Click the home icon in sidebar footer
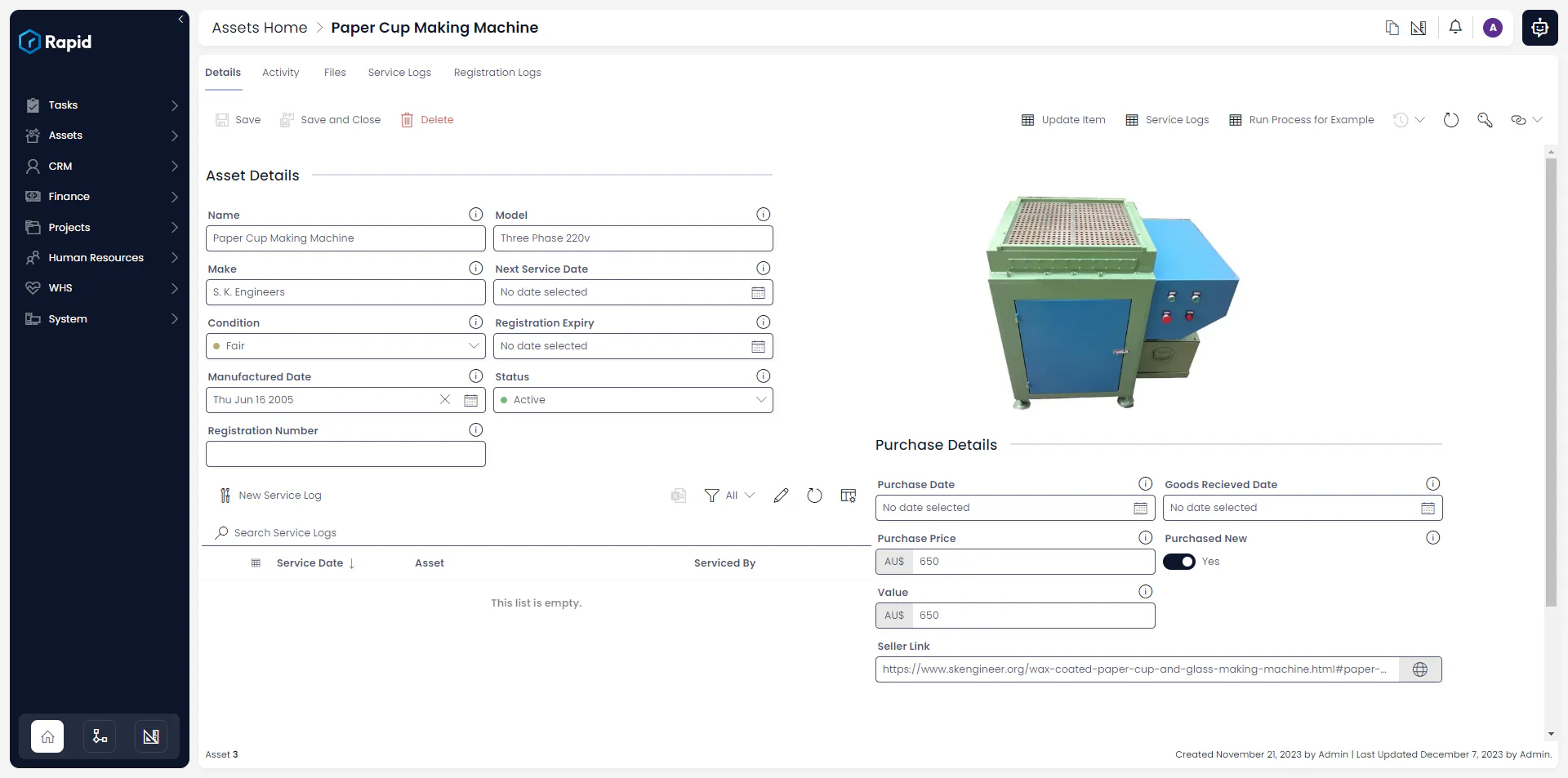The height and width of the screenshot is (778, 1568). (x=47, y=736)
